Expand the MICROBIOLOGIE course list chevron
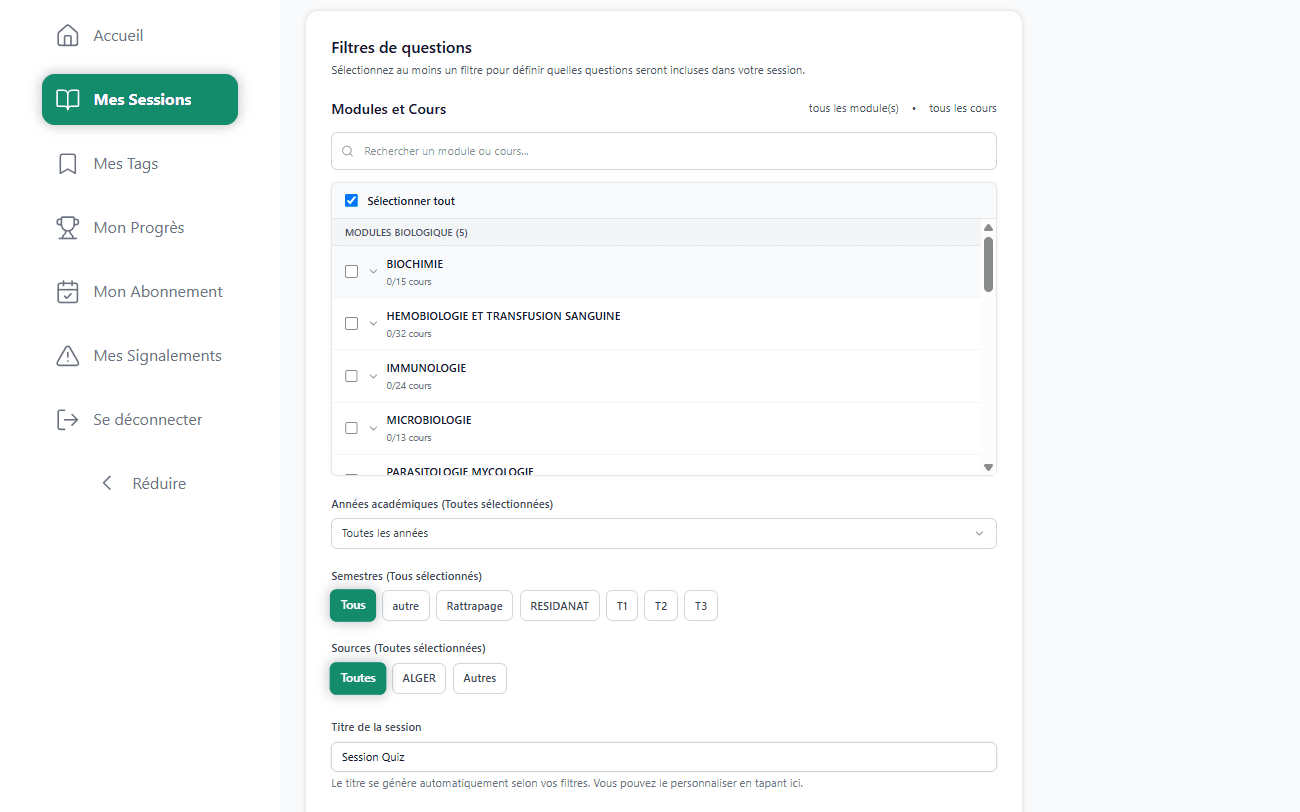Viewport: 1300px width, 812px height. coord(372,427)
